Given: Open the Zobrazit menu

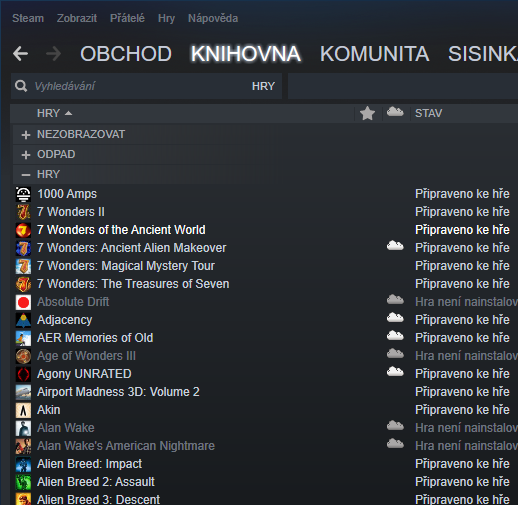Looking at the screenshot, I should pos(77,18).
